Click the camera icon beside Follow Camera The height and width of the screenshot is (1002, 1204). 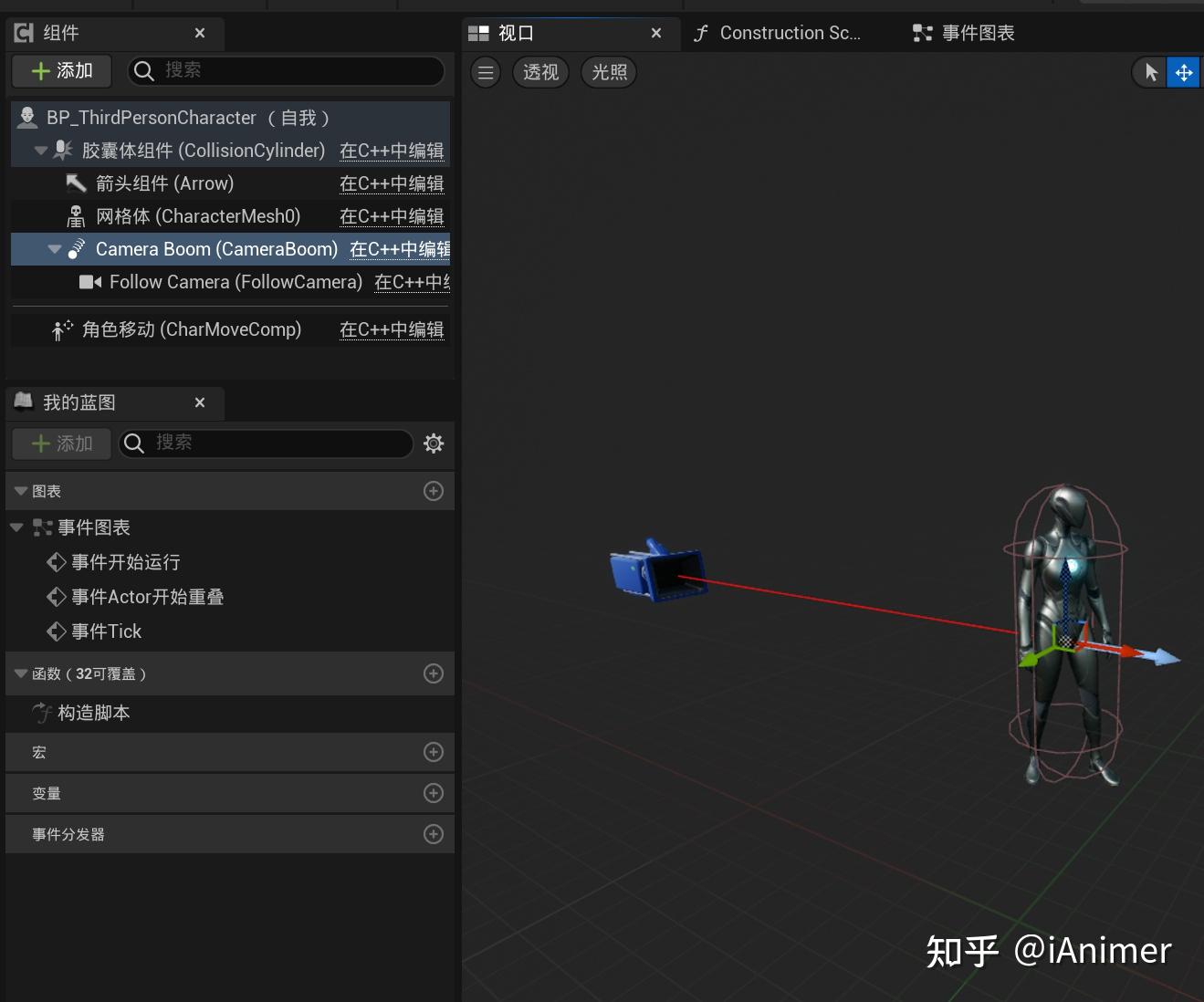point(90,282)
